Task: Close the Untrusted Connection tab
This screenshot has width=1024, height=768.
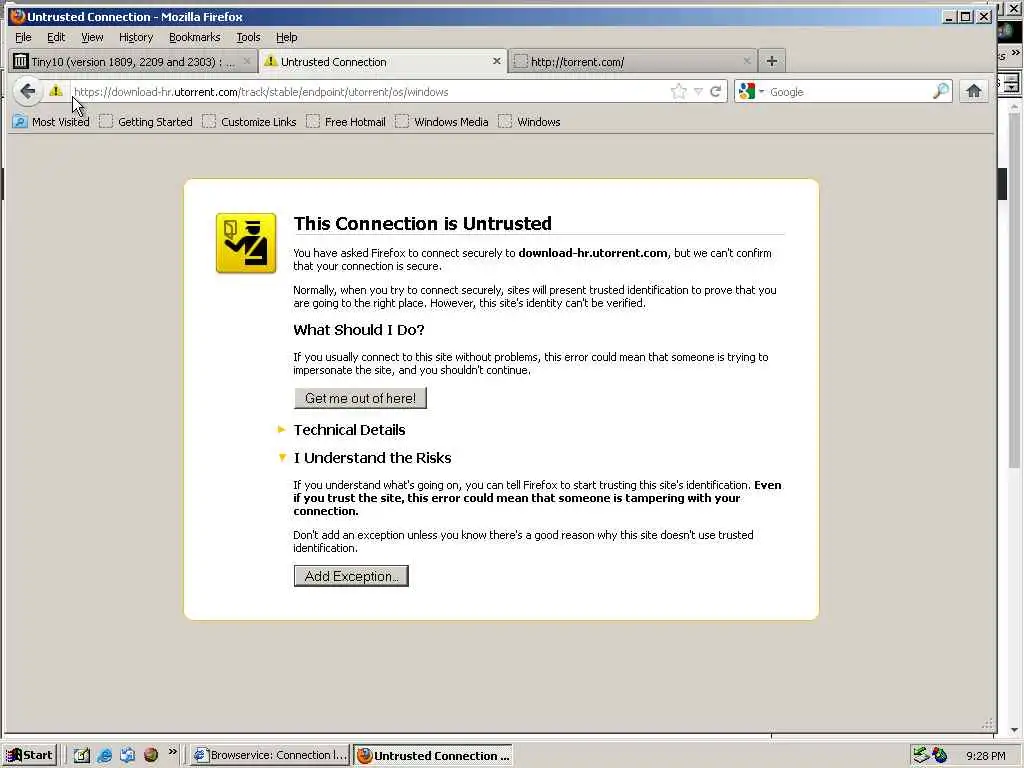Action: tap(496, 61)
